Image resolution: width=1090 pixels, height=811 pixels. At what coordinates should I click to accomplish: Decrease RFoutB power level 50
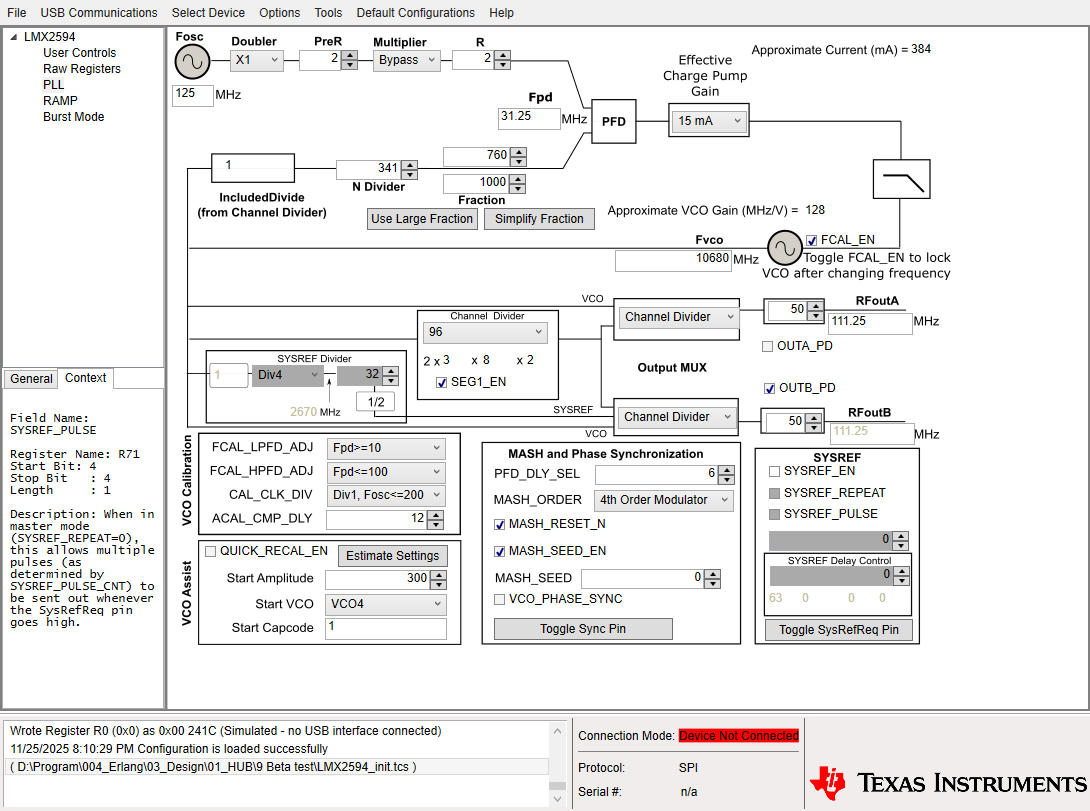(814, 427)
